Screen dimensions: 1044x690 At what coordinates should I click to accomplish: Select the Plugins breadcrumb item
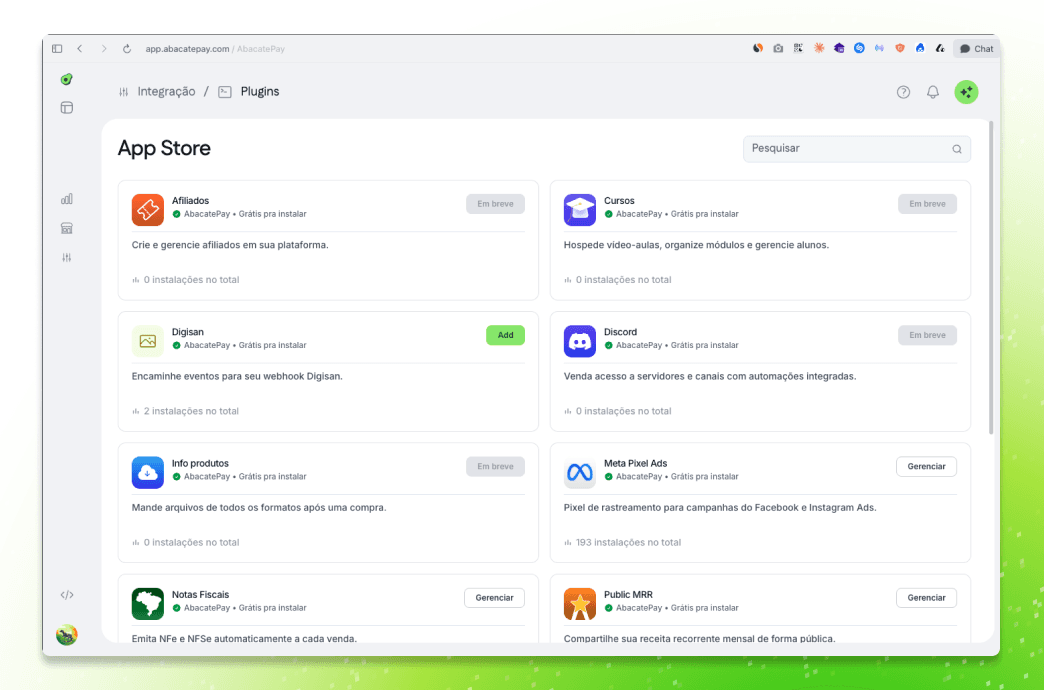point(259,91)
